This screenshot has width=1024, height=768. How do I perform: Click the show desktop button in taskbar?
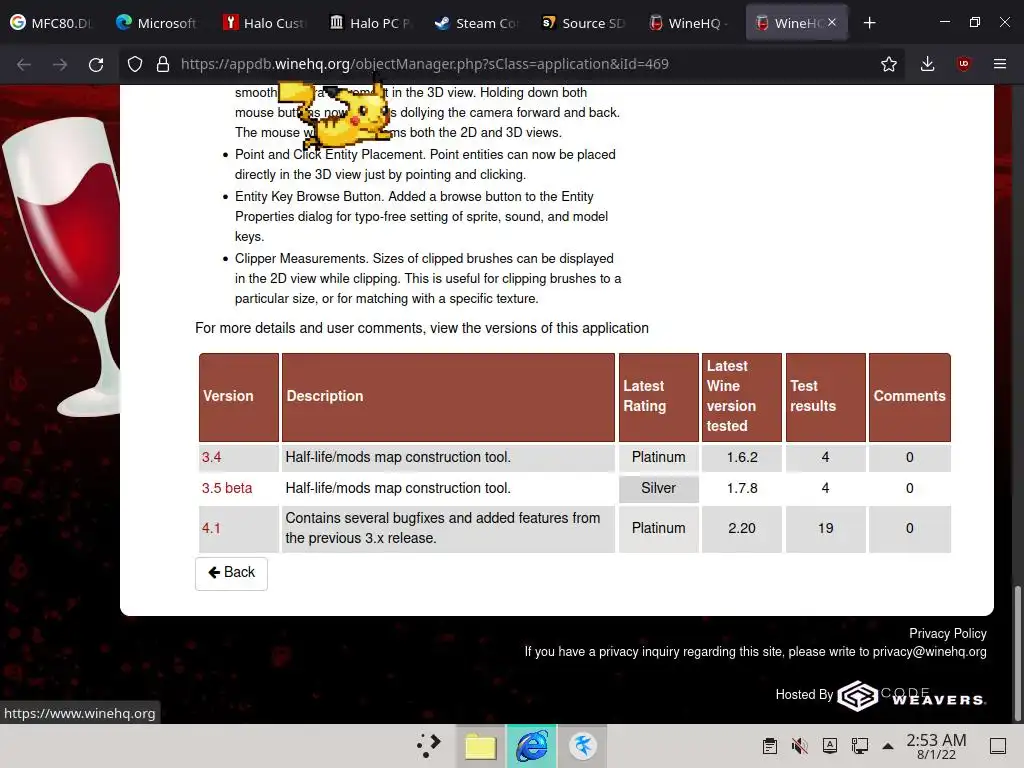tap(998, 746)
